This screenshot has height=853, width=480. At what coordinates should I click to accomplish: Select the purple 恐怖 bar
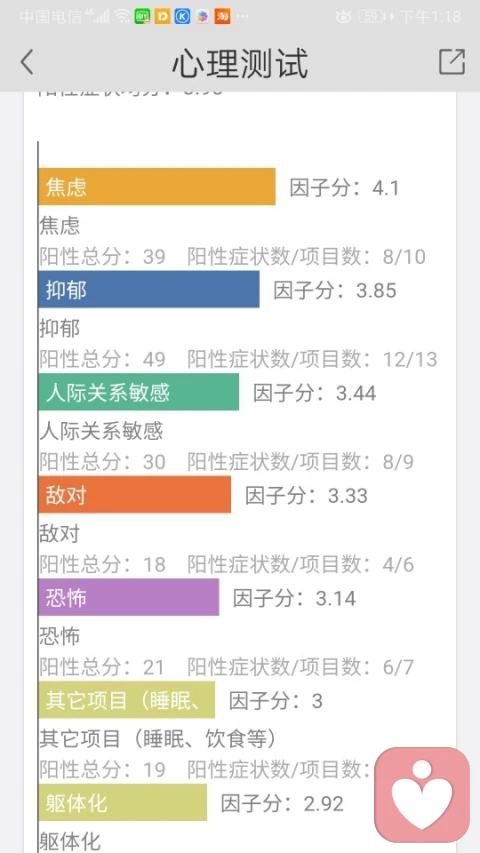pyautogui.click(x=128, y=597)
